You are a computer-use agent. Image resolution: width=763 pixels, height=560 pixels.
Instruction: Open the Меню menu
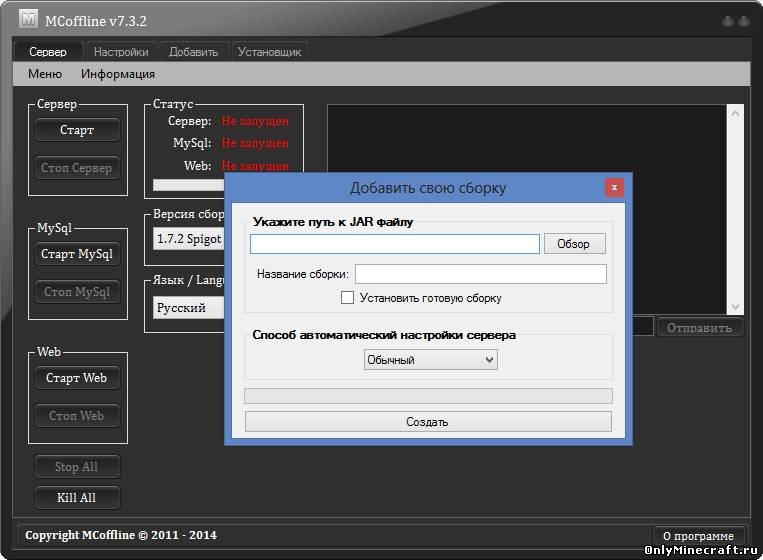coord(45,74)
